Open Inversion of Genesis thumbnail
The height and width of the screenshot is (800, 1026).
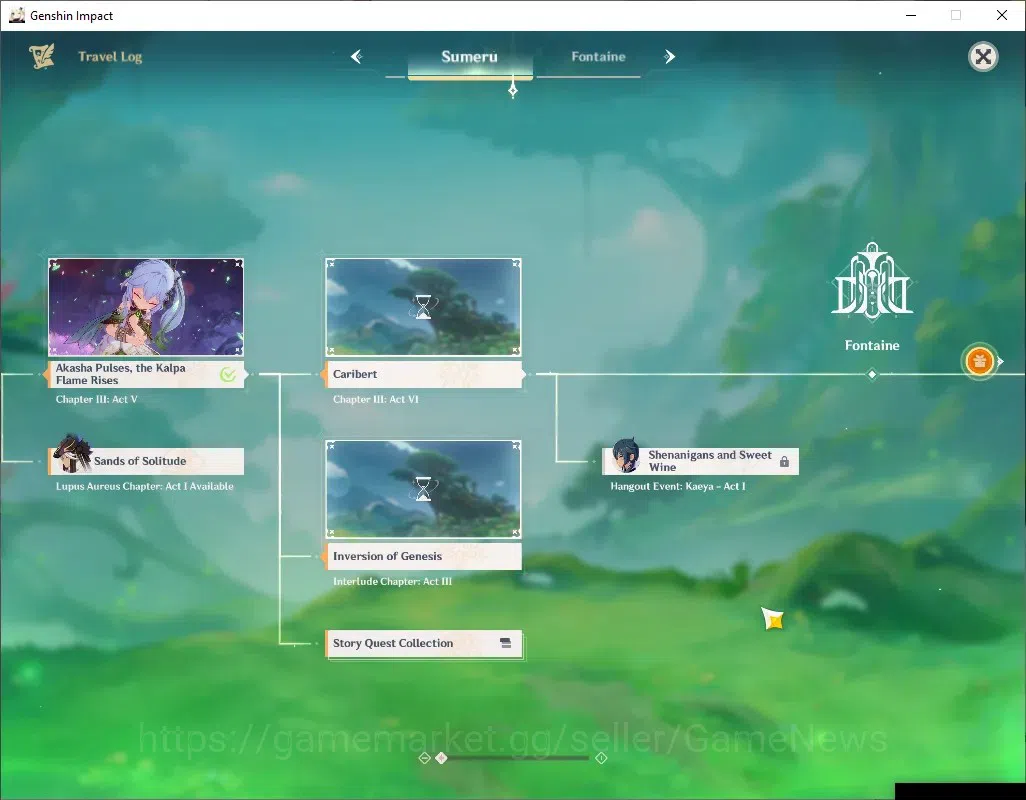(x=423, y=489)
